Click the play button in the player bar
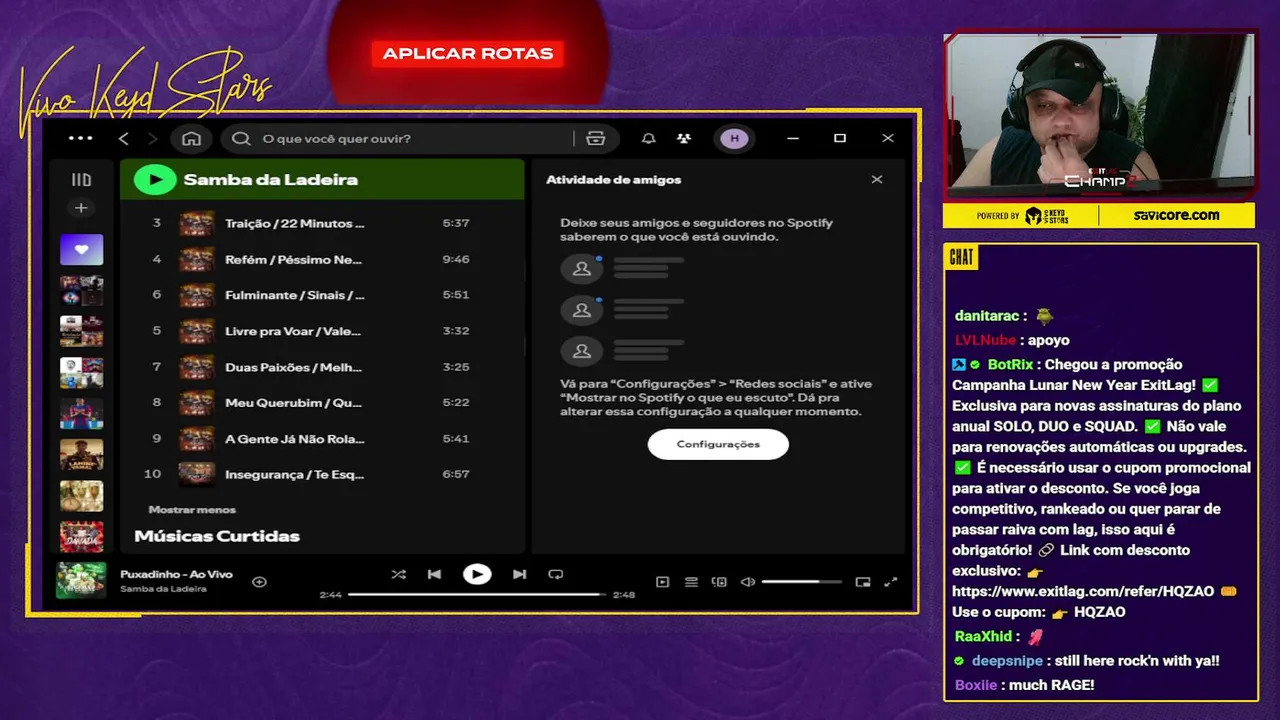This screenshot has width=1280, height=720. point(477,574)
